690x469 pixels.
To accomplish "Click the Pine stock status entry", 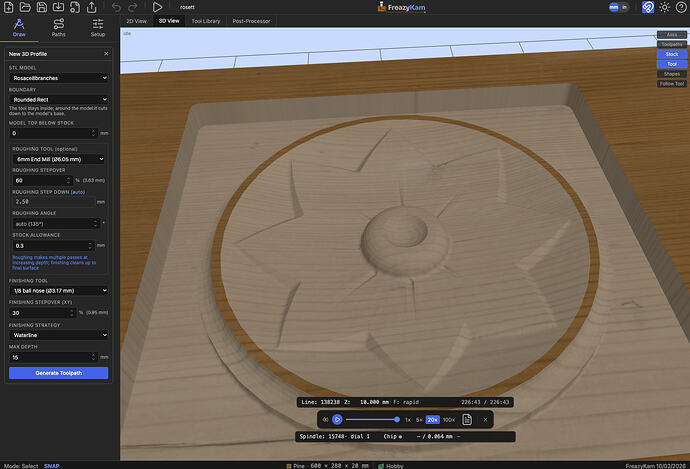I will (327, 465).
